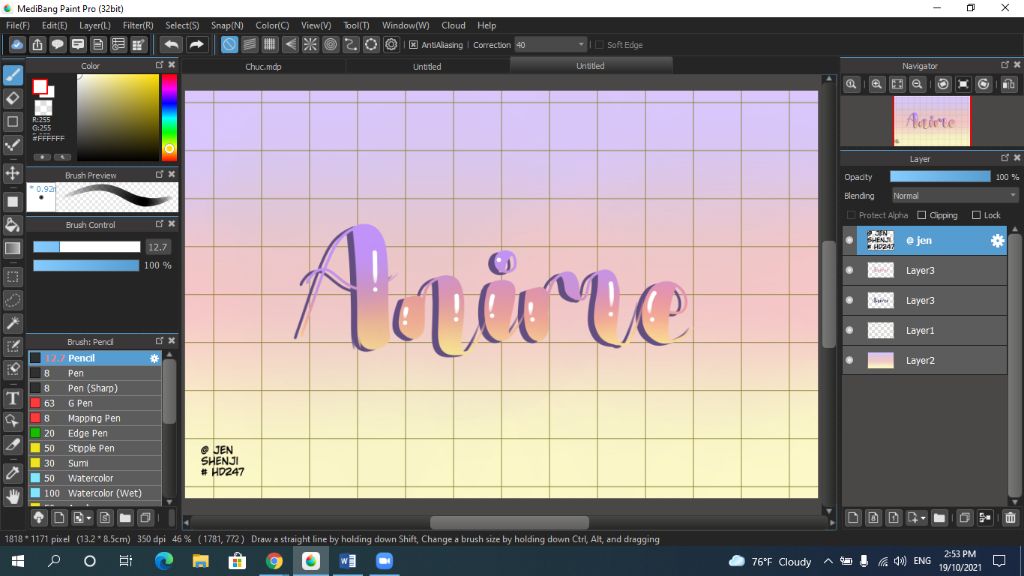Screen dimensions: 1024x576
Task: Select the Bucket fill tool
Action: tap(13, 225)
